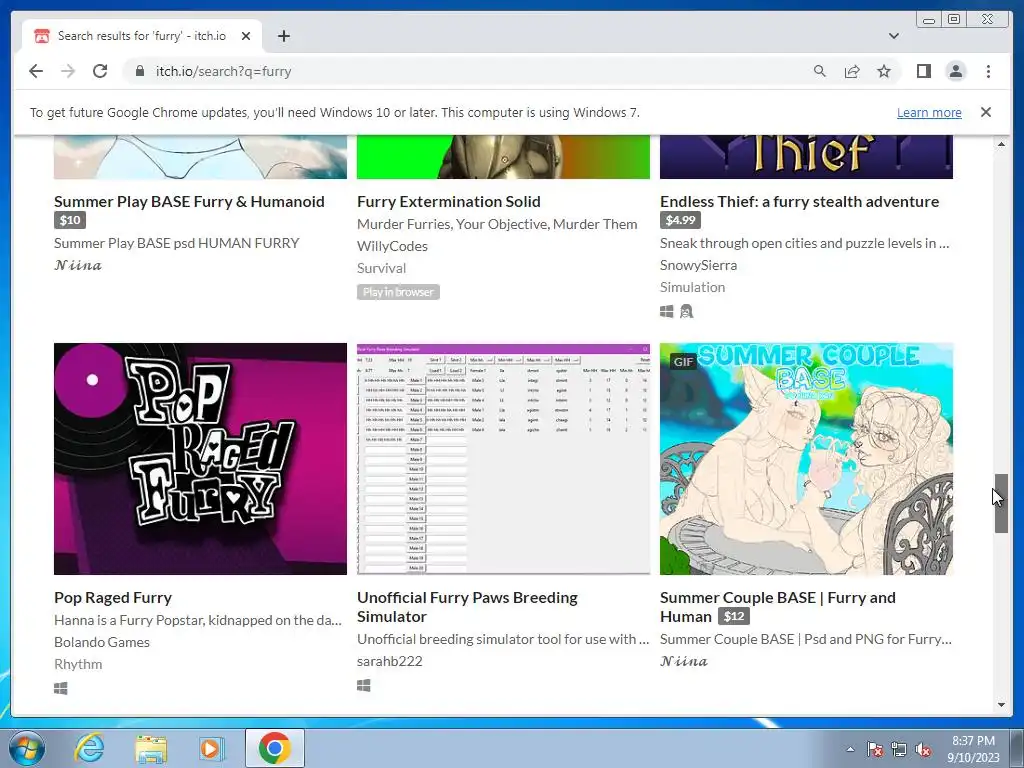
Task: Click Windows platform icon under Endless Thief
Action: [667, 312]
